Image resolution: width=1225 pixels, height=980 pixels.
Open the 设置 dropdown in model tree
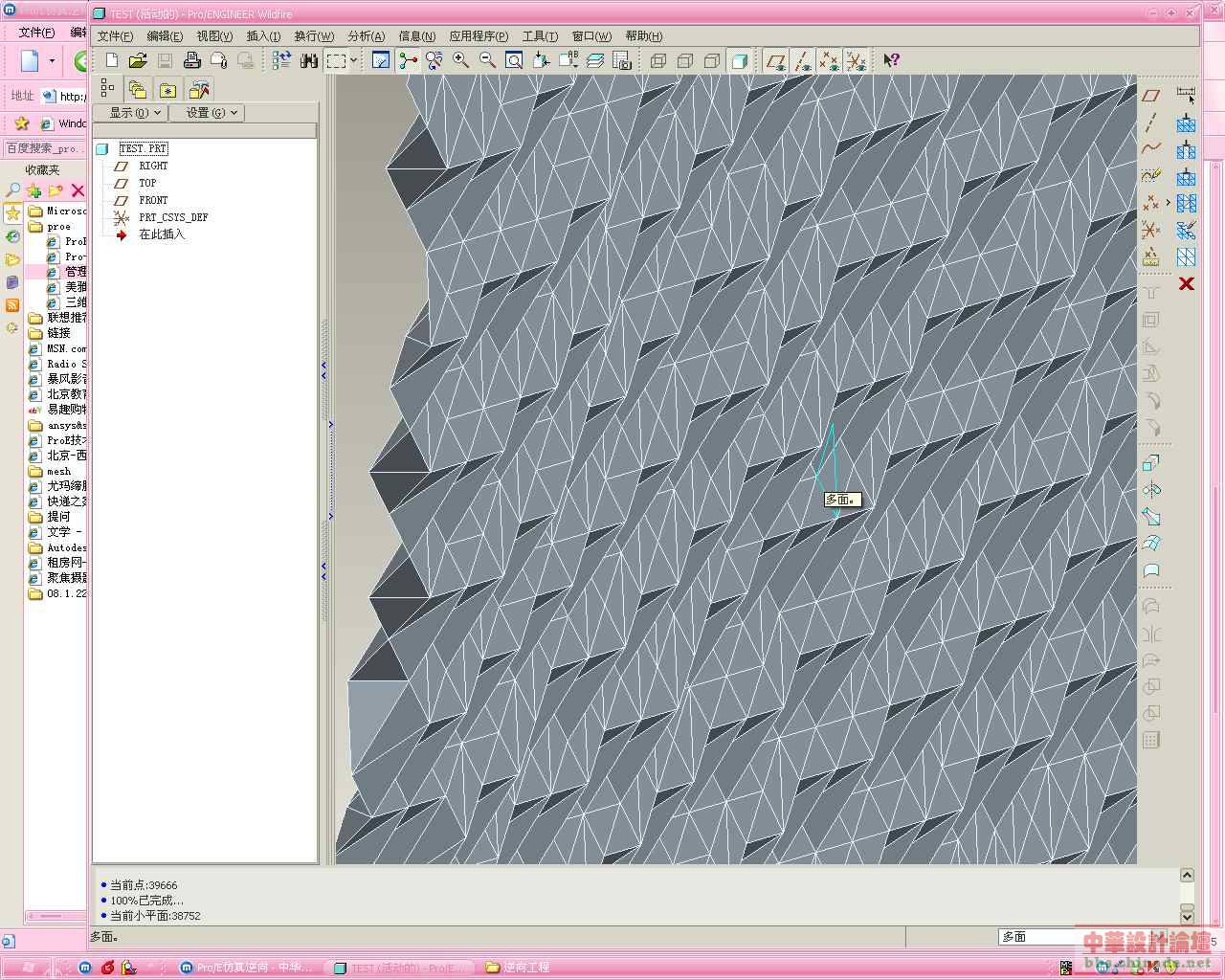click(x=207, y=112)
